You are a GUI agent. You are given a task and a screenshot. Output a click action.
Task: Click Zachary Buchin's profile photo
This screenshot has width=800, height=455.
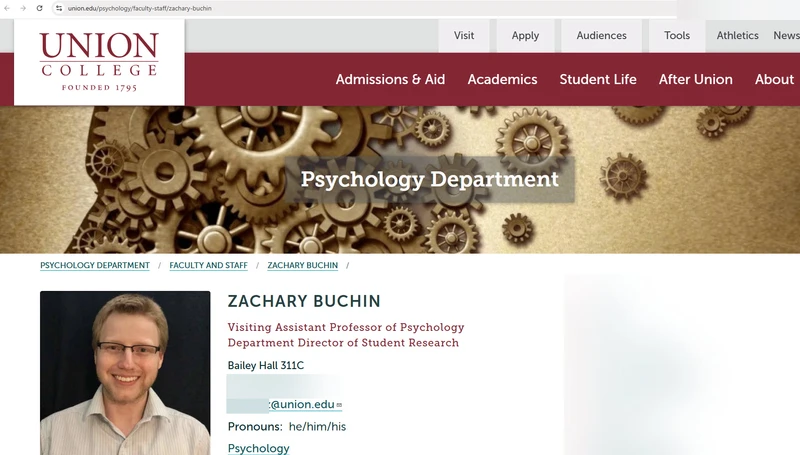125,373
